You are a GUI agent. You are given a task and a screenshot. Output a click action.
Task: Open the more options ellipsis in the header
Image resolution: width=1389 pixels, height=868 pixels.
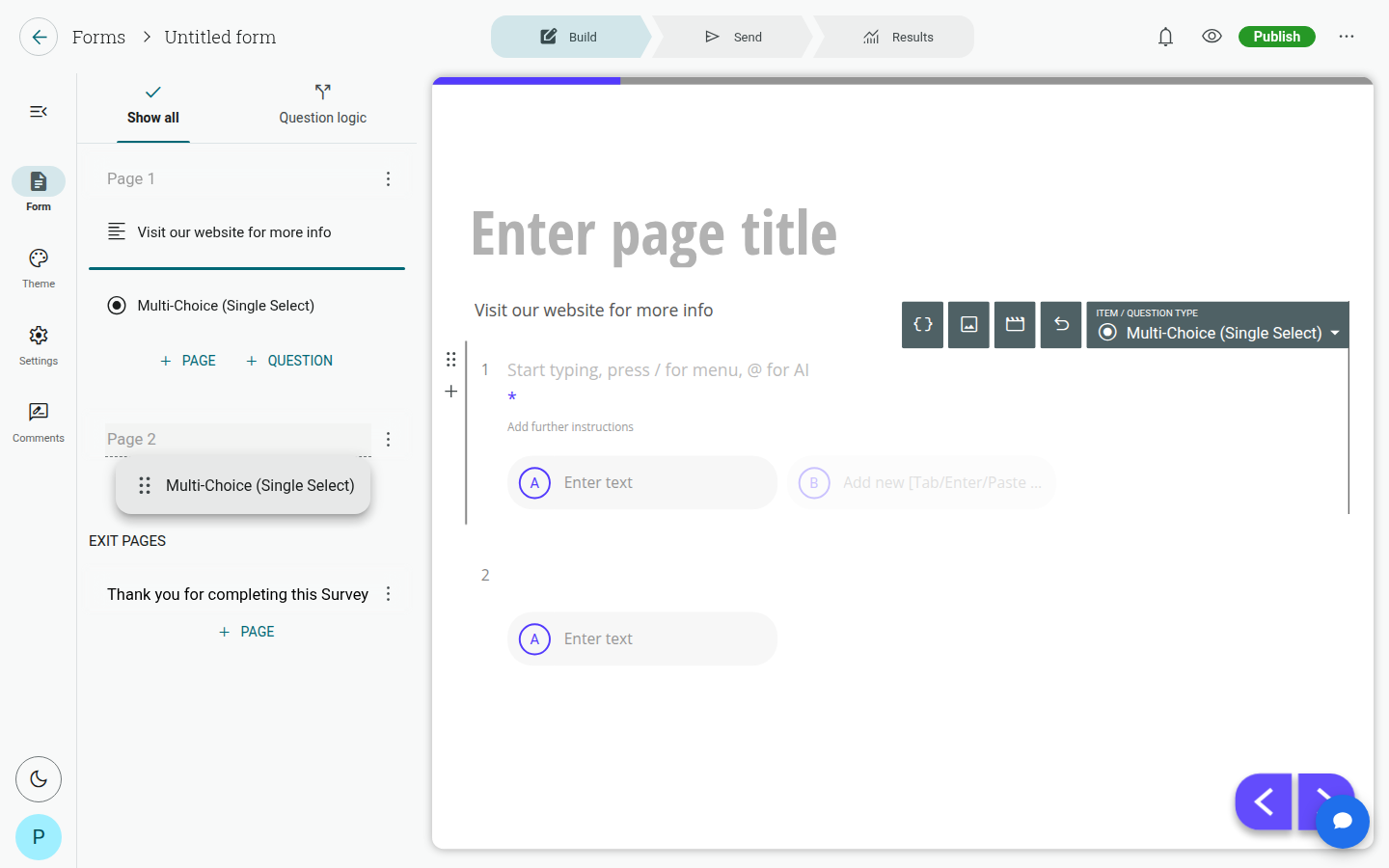1347,37
